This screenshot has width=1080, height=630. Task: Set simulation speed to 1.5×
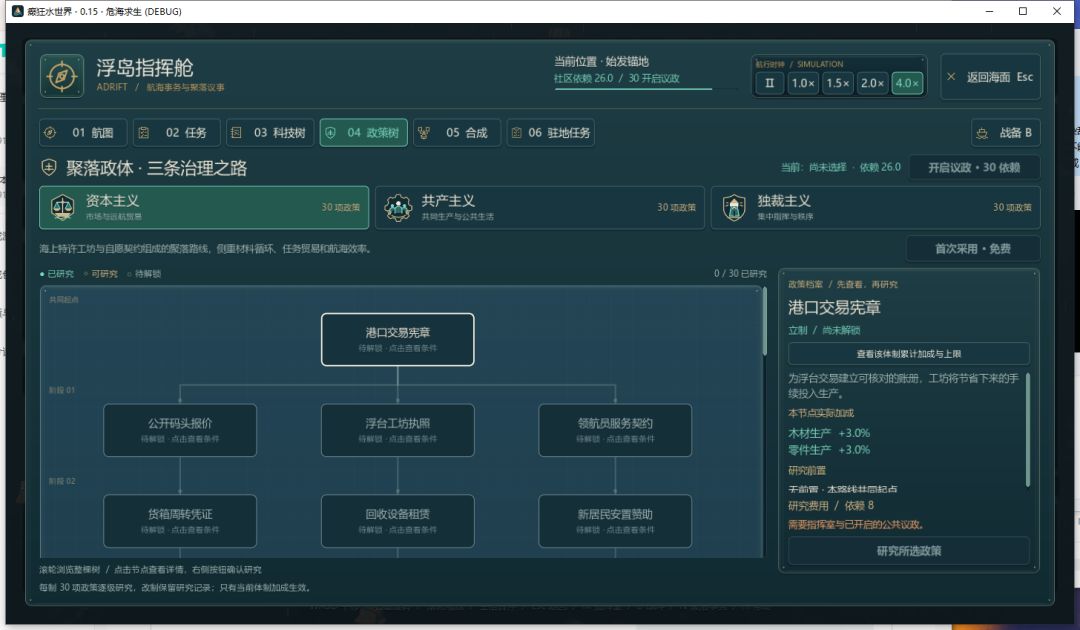click(x=838, y=83)
